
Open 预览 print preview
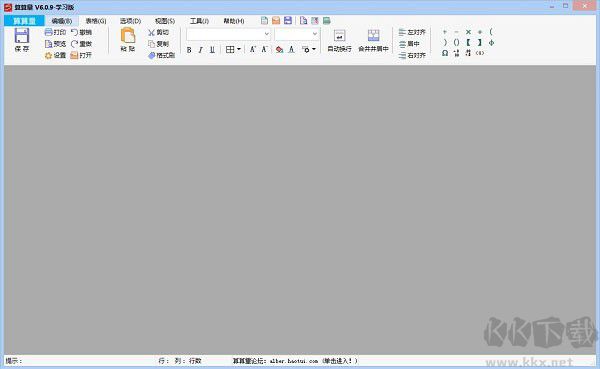[49, 44]
